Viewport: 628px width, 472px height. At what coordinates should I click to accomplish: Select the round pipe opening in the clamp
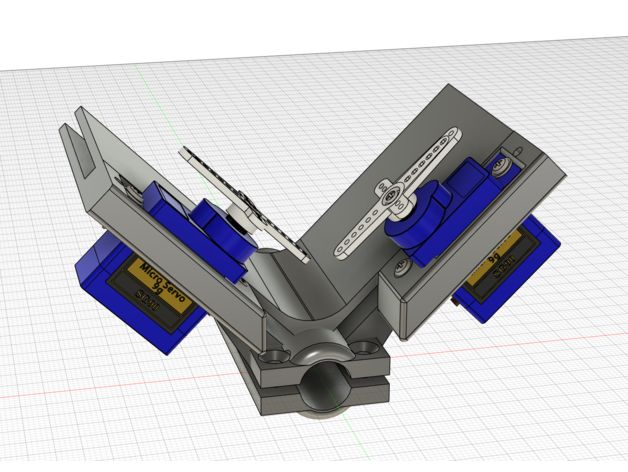(x=323, y=383)
